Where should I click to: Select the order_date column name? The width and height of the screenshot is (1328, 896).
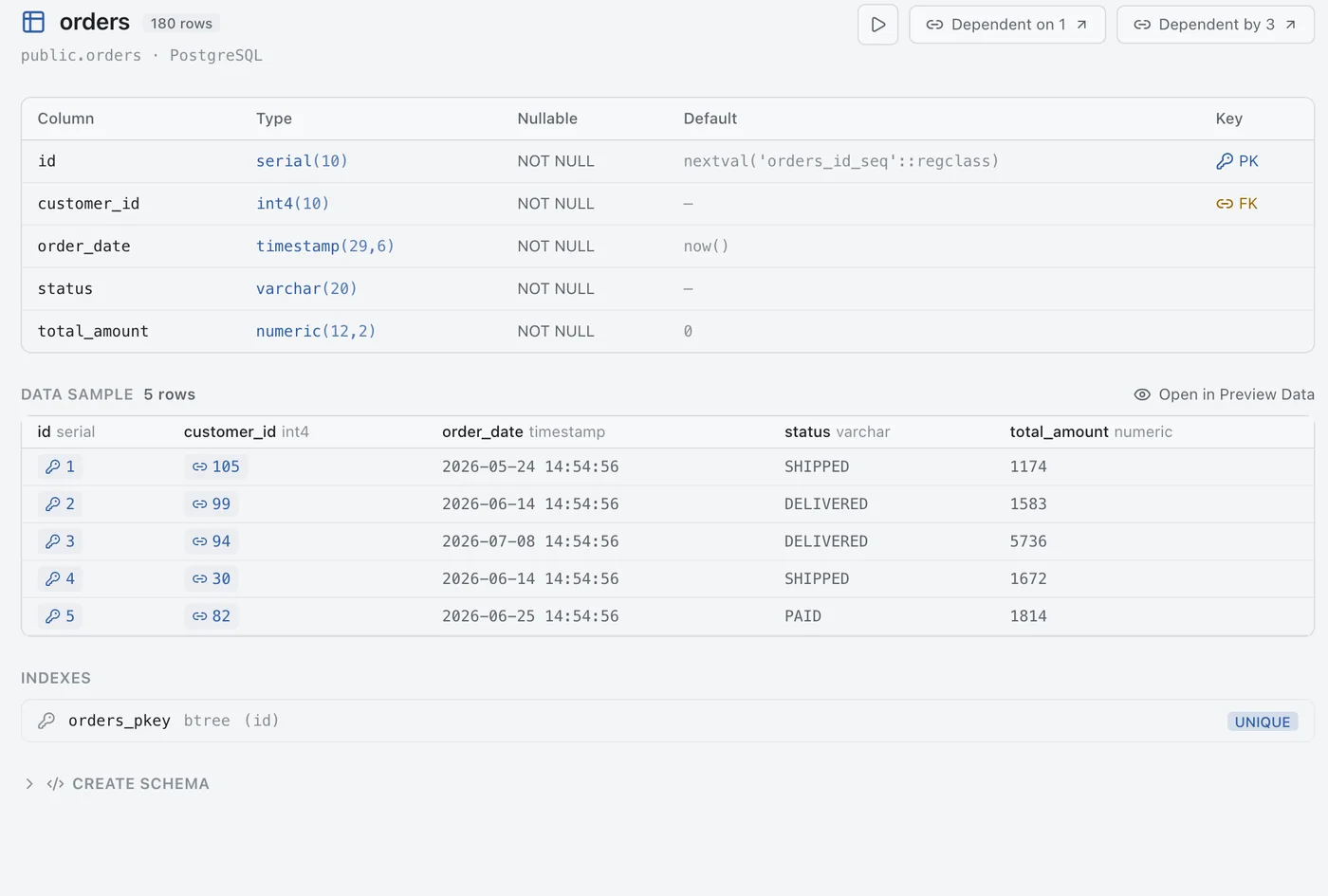click(x=83, y=247)
